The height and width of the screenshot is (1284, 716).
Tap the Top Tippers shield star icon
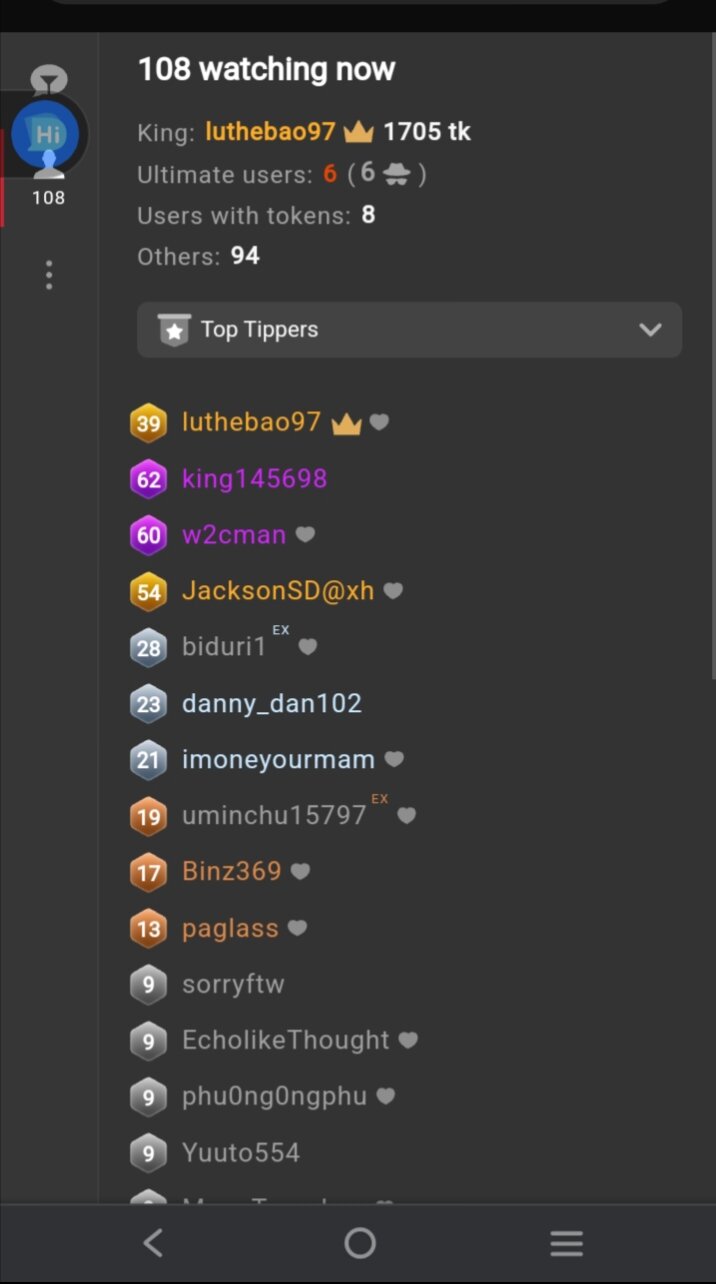pyautogui.click(x=175, y=330)
